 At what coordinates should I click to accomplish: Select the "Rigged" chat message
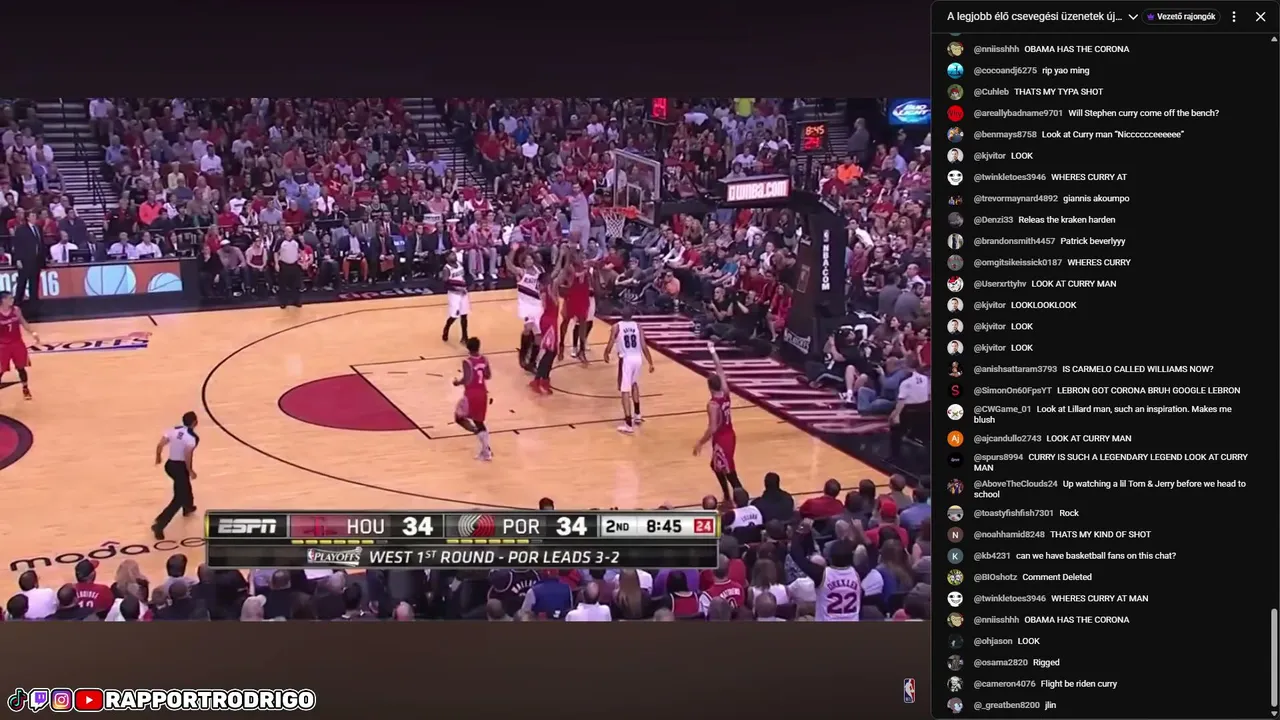point(1046,663)
